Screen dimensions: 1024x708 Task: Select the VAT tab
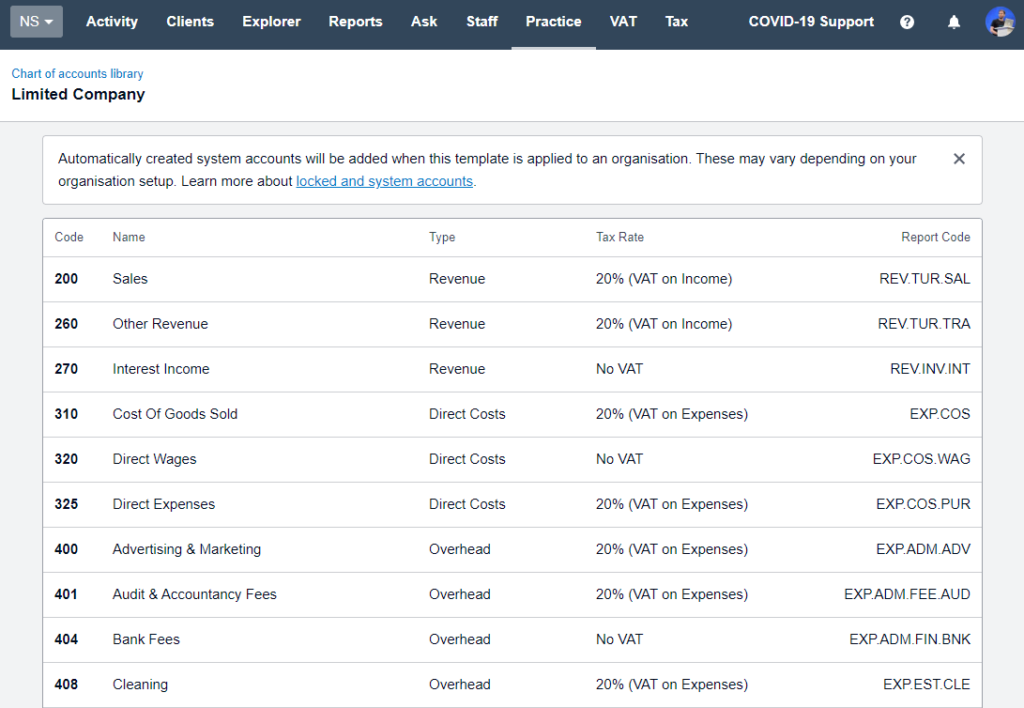[x=623, y=21]
